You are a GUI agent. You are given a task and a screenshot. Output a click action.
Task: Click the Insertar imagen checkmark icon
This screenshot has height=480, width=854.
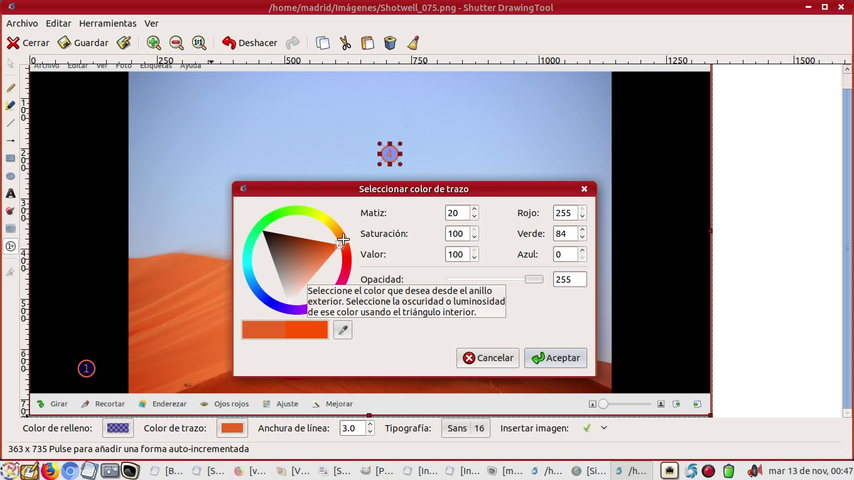point(587,428)
